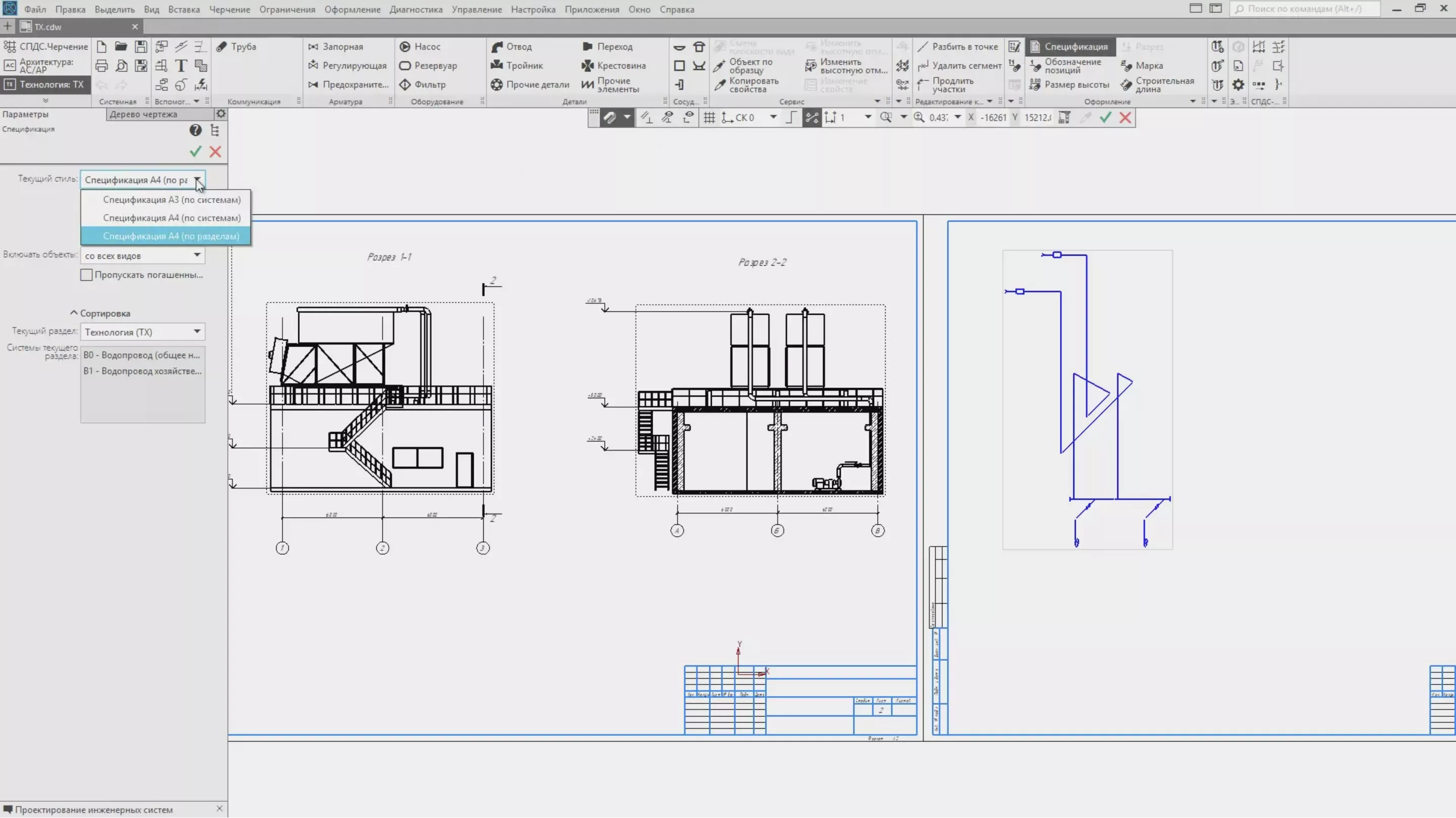Open the Включать объекты dropdown
Image resolution: width=1456 pixels, height=818 pixels.
coord(143,255)
